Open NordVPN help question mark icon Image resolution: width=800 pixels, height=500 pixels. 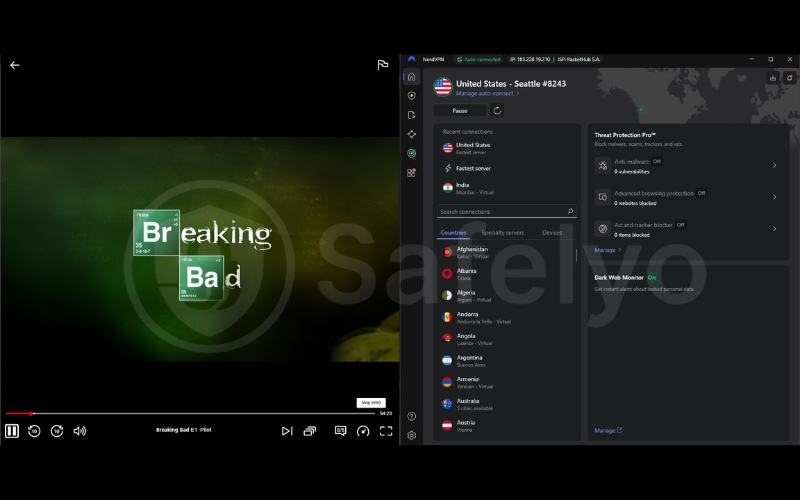tap(412, 416)
